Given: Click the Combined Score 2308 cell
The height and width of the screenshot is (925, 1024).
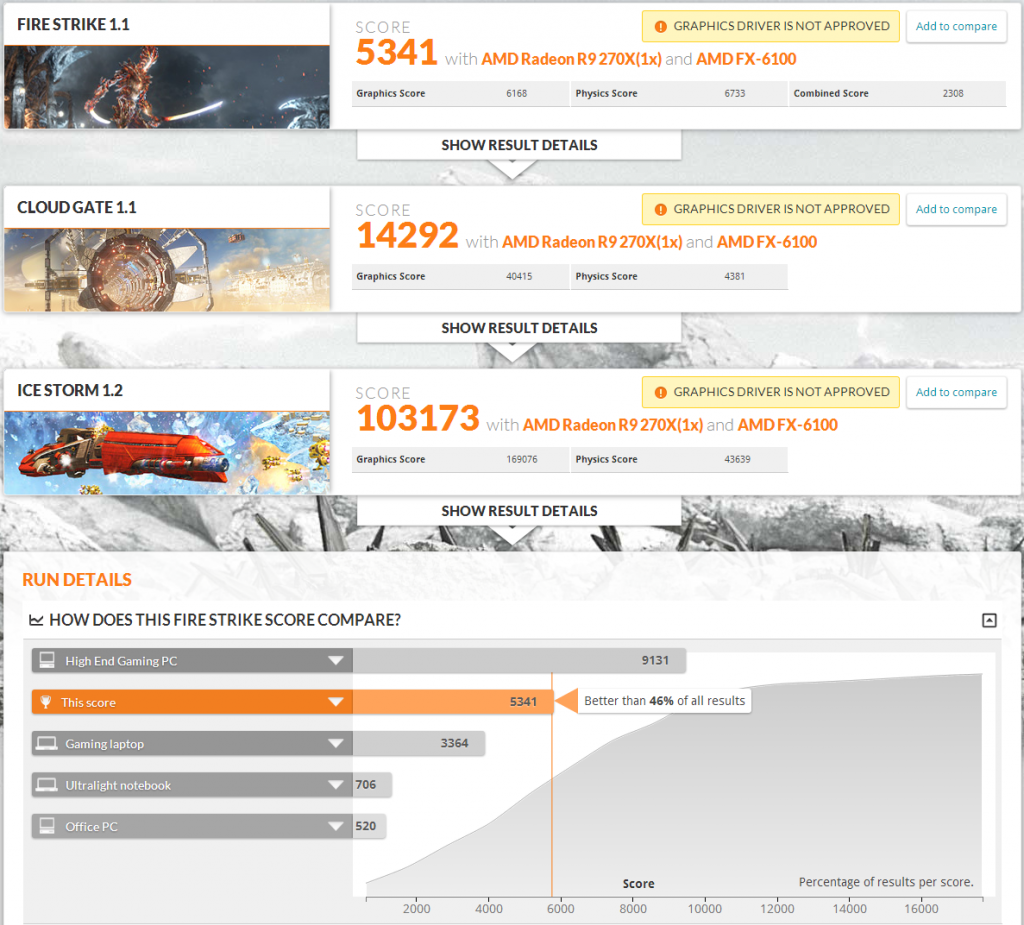Looking at the screenshot, I should pos(897,93).
